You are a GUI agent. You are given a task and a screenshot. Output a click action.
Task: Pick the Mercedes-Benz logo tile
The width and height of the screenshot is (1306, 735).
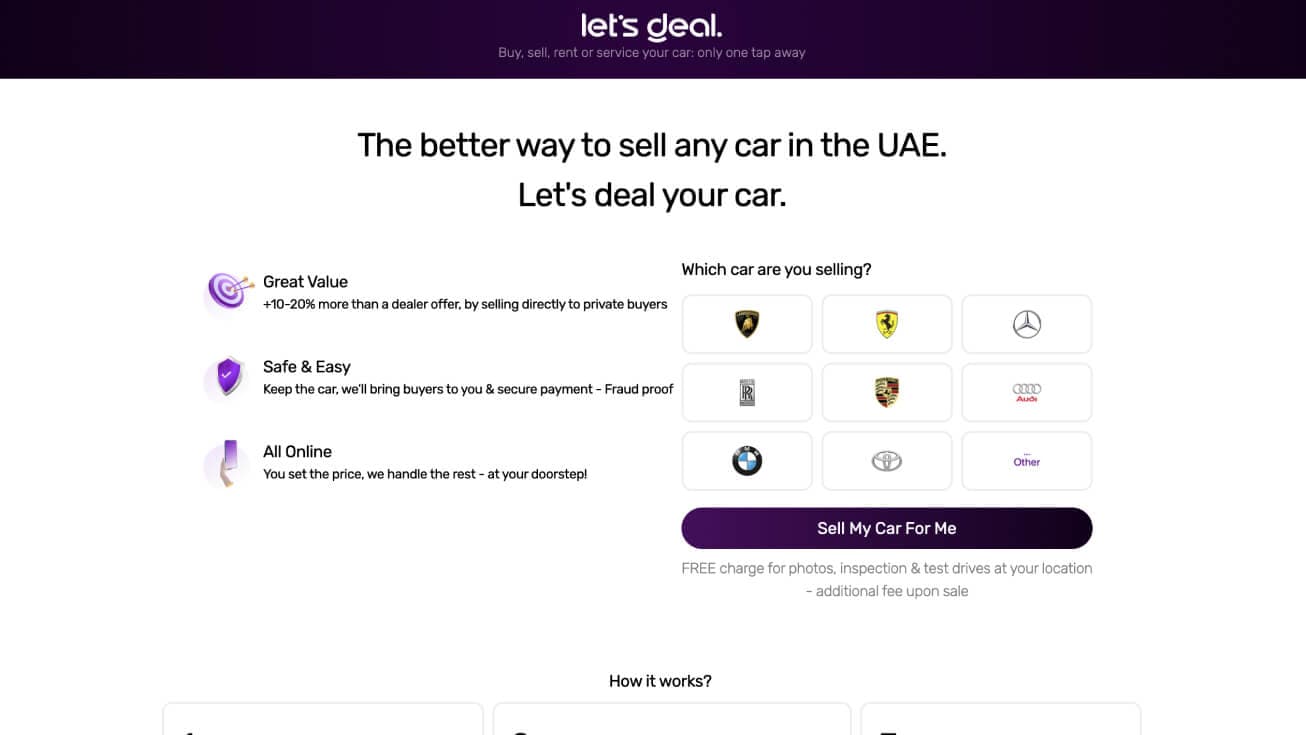click(1027, 324)
